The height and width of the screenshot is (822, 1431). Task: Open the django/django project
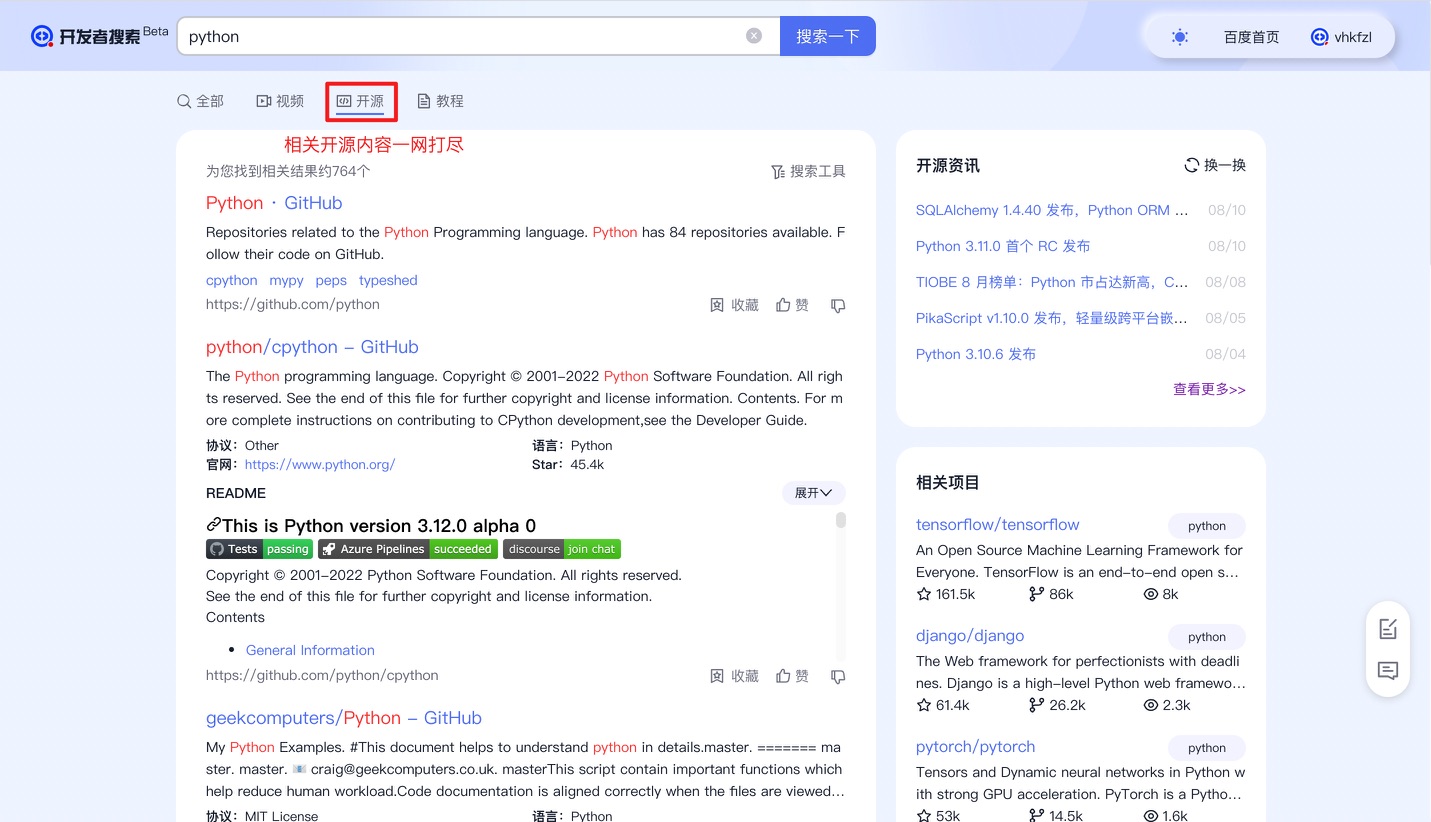click(x=970, y=636)
